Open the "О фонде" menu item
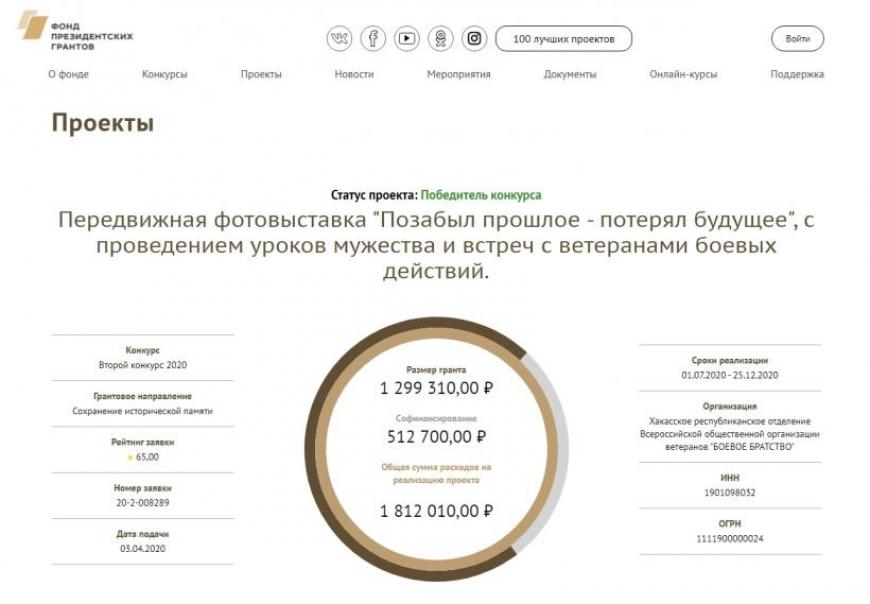The height and width of the screenshot is (604, 870). (x=68, y=75)
